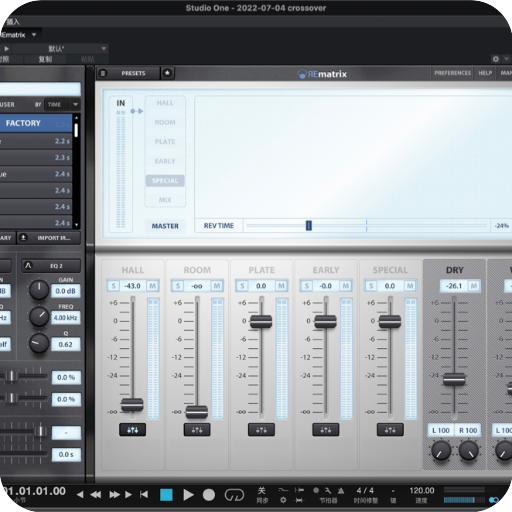The height and width of the screenshot is (512, 512).
Task: Select SPECIAL in the signal routing list
Action: [x=165, y=181]
